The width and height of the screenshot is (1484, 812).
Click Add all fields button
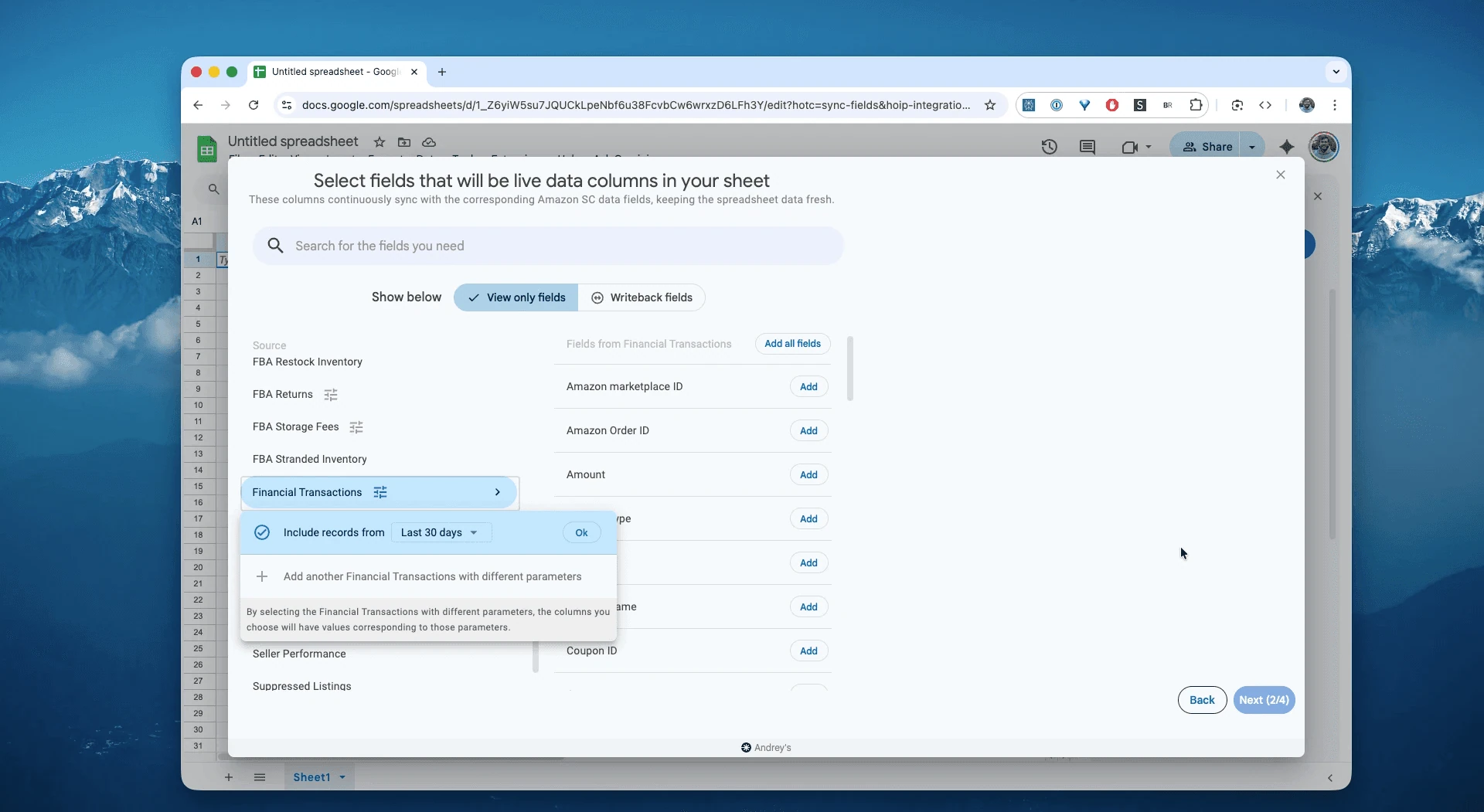(793, 344)
